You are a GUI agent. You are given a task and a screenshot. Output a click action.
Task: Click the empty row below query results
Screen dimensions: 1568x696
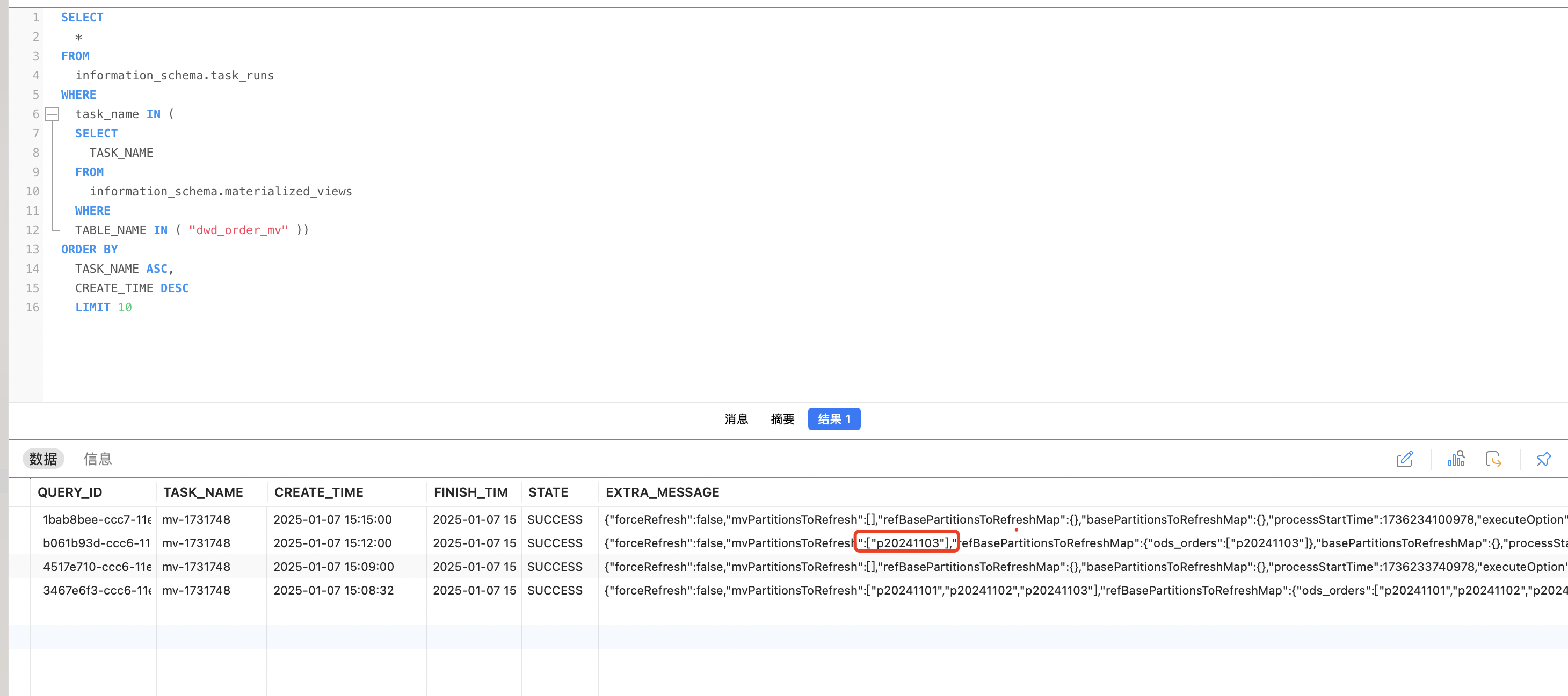[x=788, y=637]
